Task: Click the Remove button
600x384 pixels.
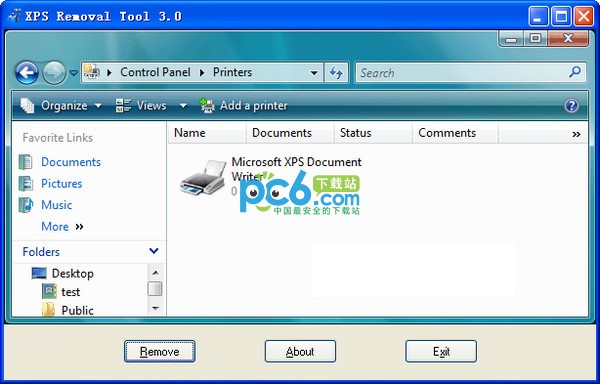Action: pyautogui.click(x=160, y=351)
